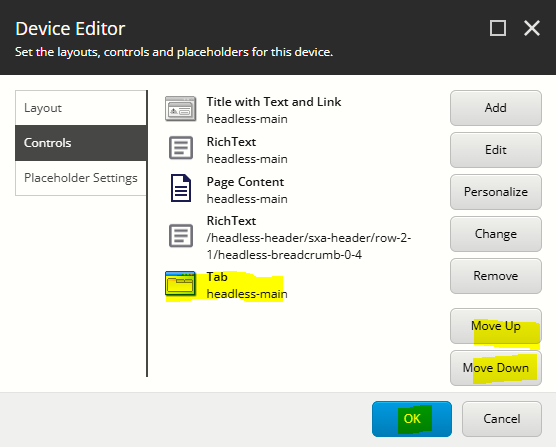Maximize the Device Editor dialog

[498, 28]
